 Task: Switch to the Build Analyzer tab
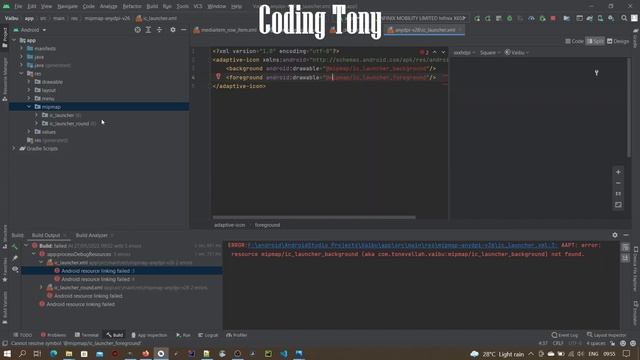[91, 236]
